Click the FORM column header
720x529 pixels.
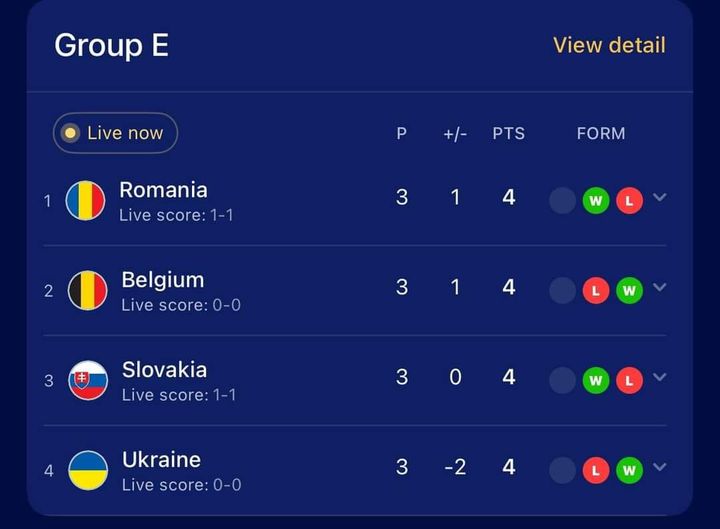tap(601, 133)
